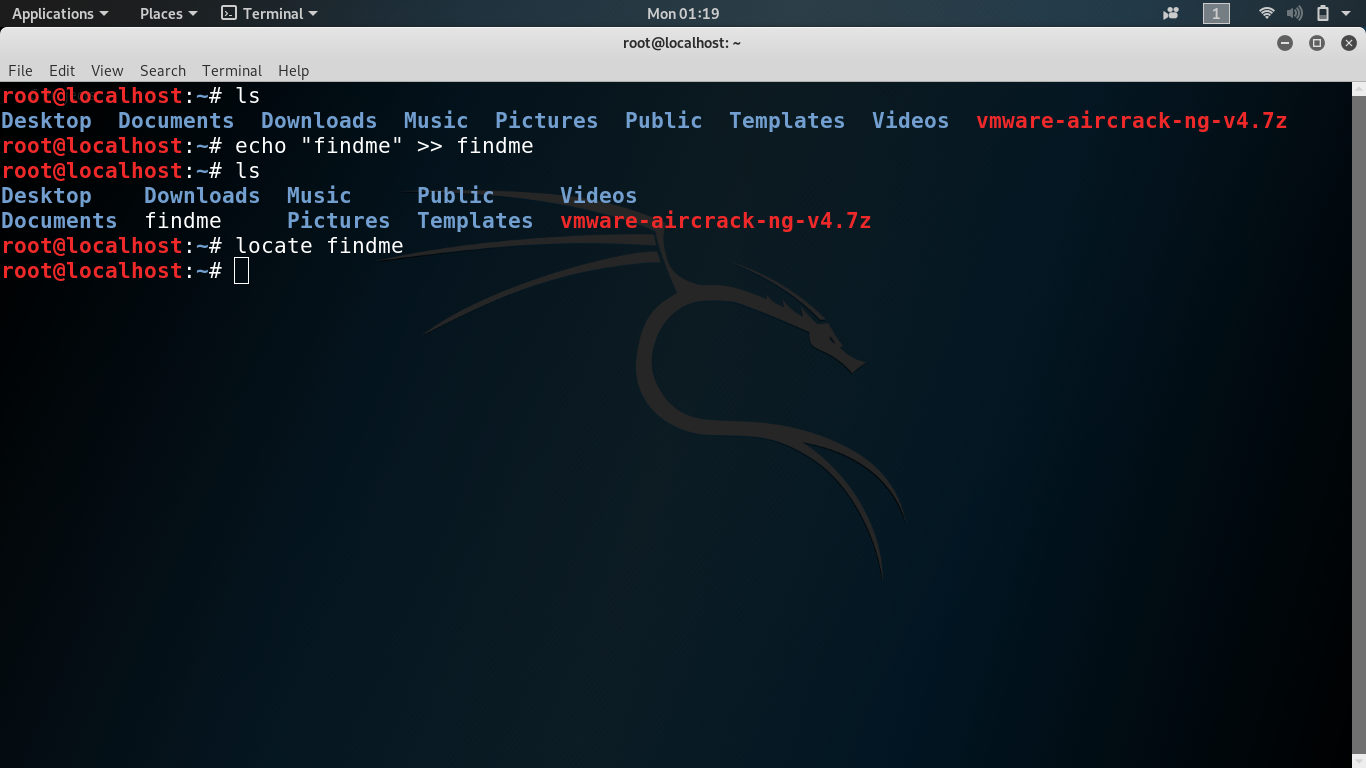Click 'Videos' in second ls output
This screenshot has width=1366, height=768.
[x=598, y=196]
